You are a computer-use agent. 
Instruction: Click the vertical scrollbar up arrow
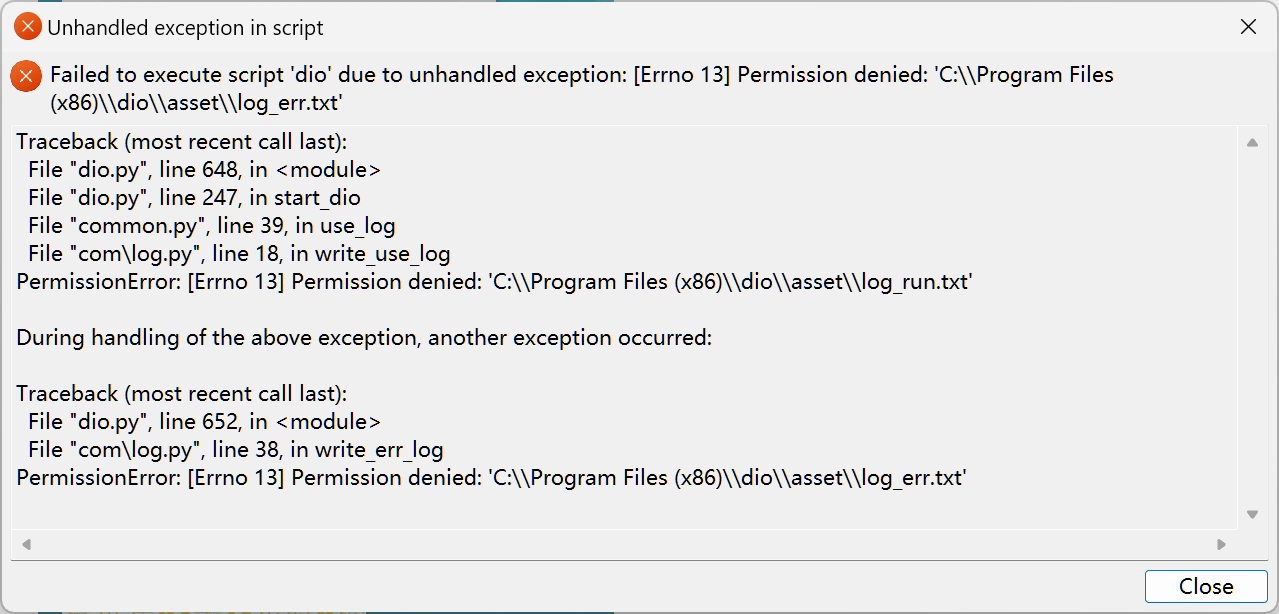[x=1252, y=143]
